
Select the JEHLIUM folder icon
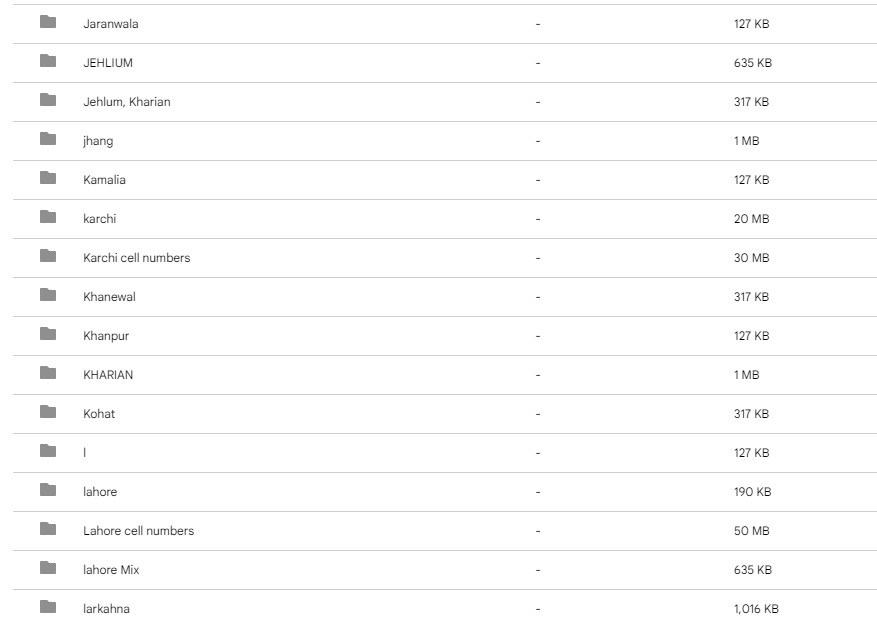(48, 61)
